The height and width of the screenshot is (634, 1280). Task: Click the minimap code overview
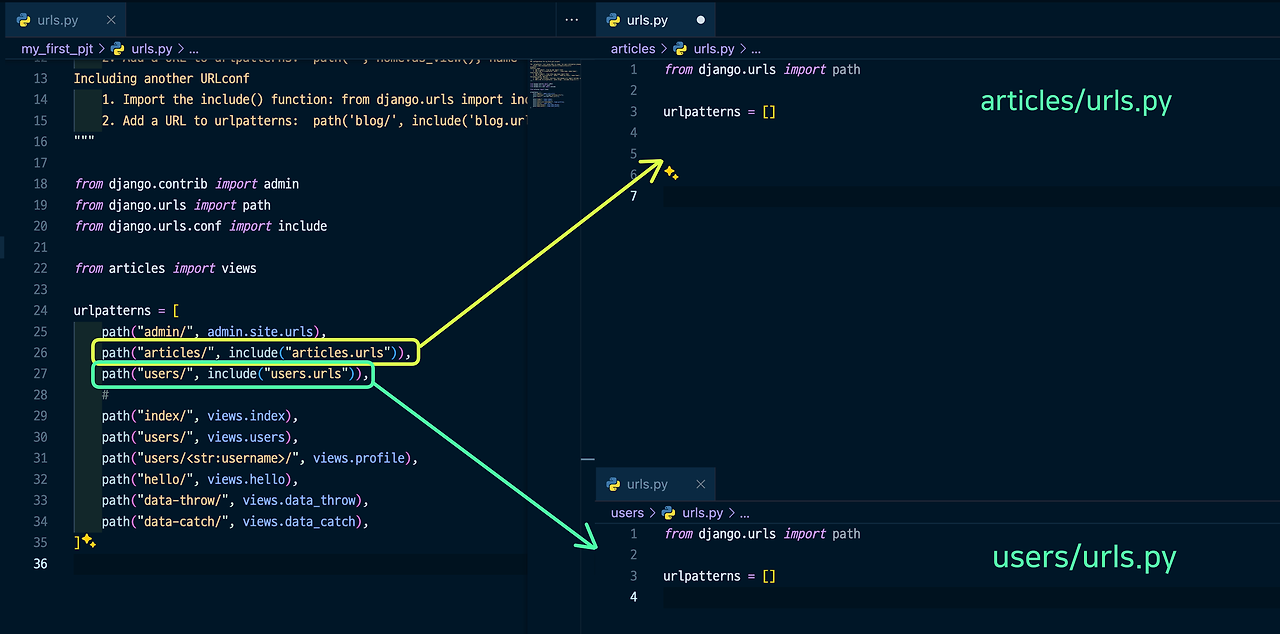pyautogui.click(x=555, y=85)
